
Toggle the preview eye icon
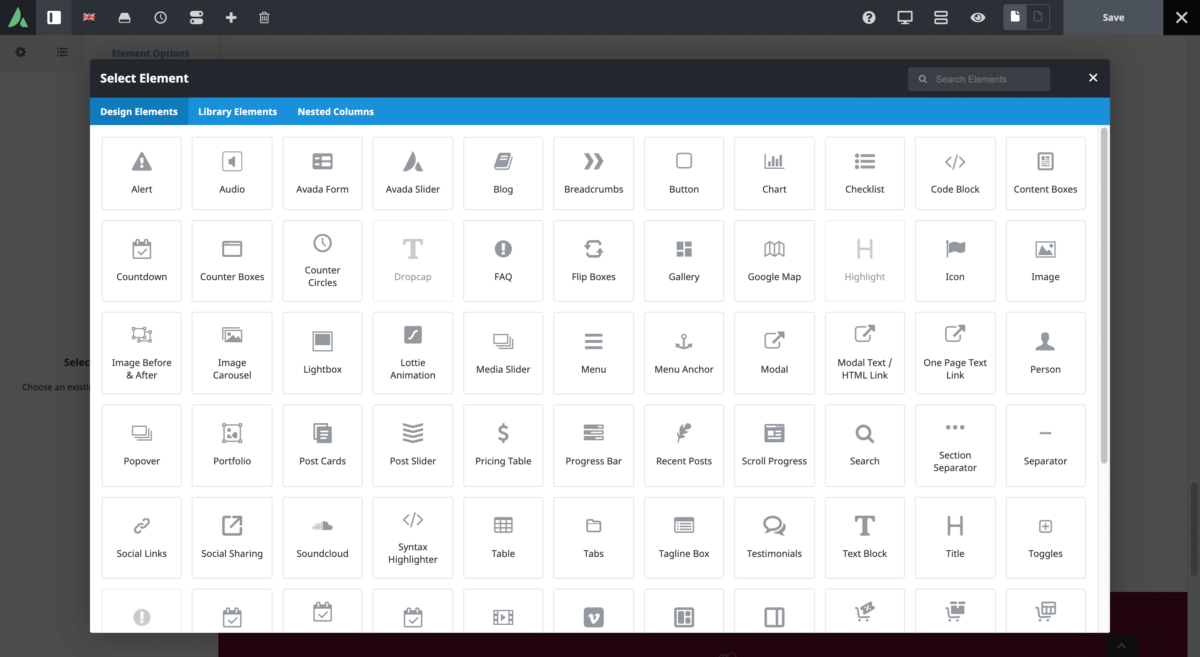(977, 17)
